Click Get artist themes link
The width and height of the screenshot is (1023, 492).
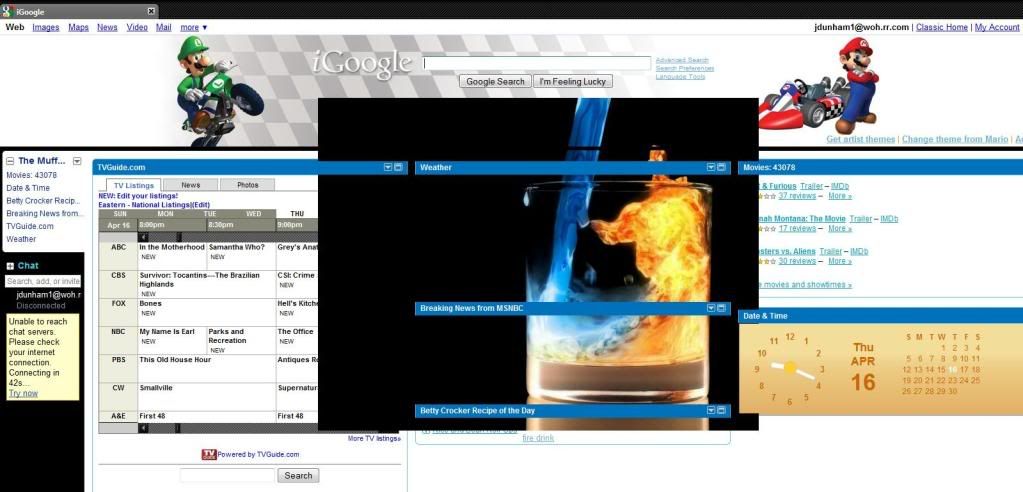861,139
